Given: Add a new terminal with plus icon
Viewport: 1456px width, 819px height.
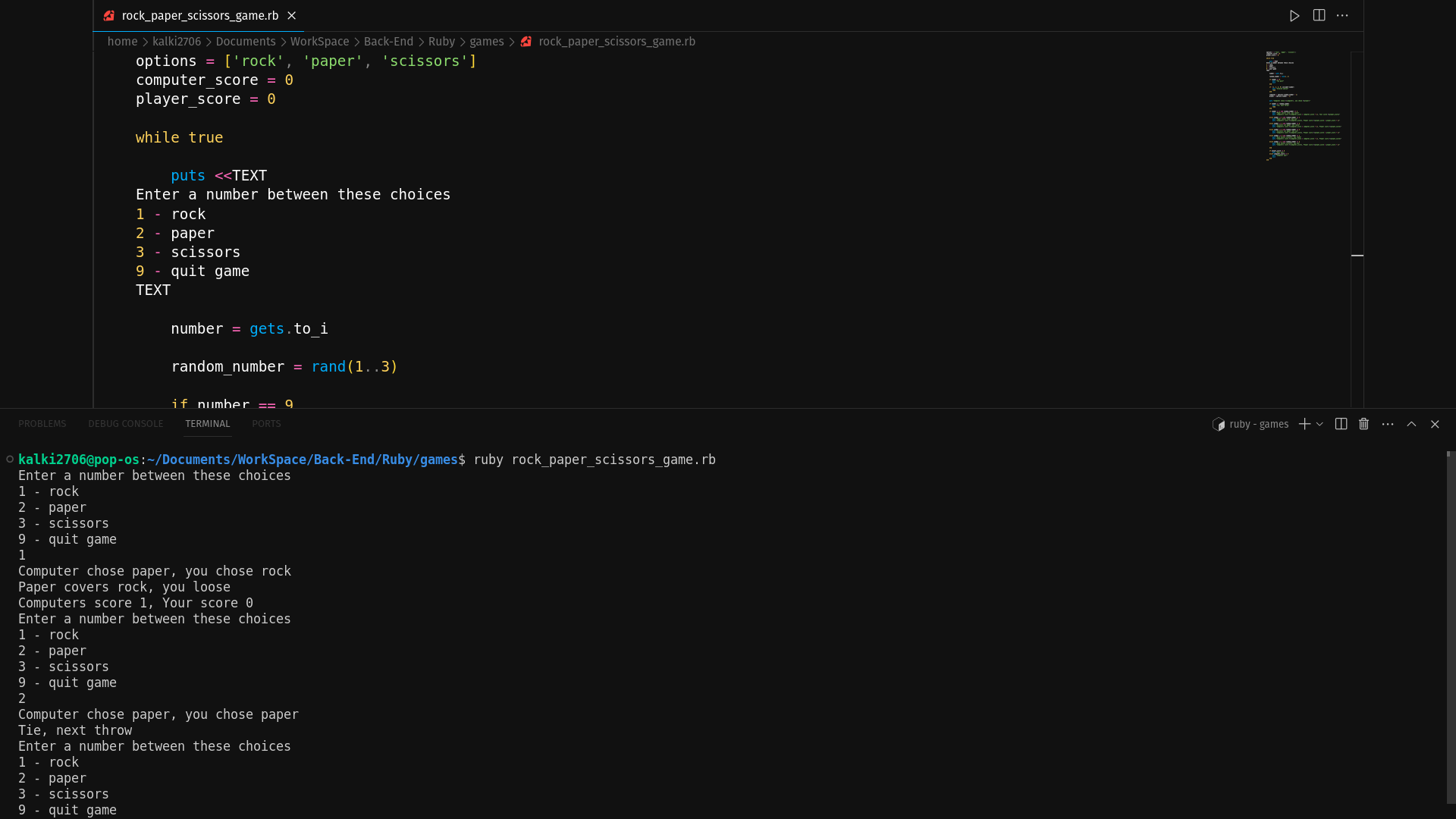Looking at the screenshot, I should tap(1304, 424).
